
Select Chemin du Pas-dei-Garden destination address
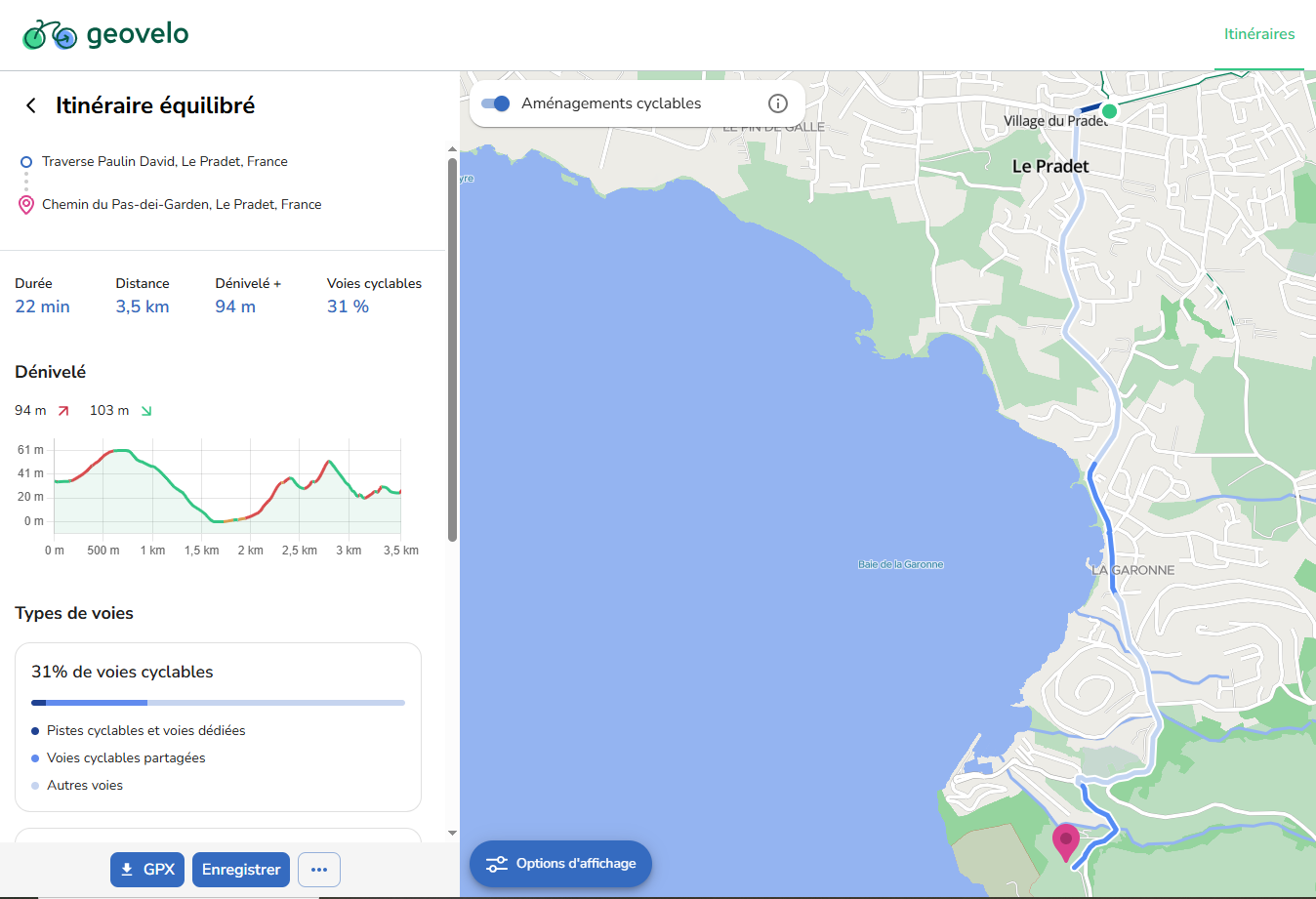pyautogui.click(x=182, y=205)
